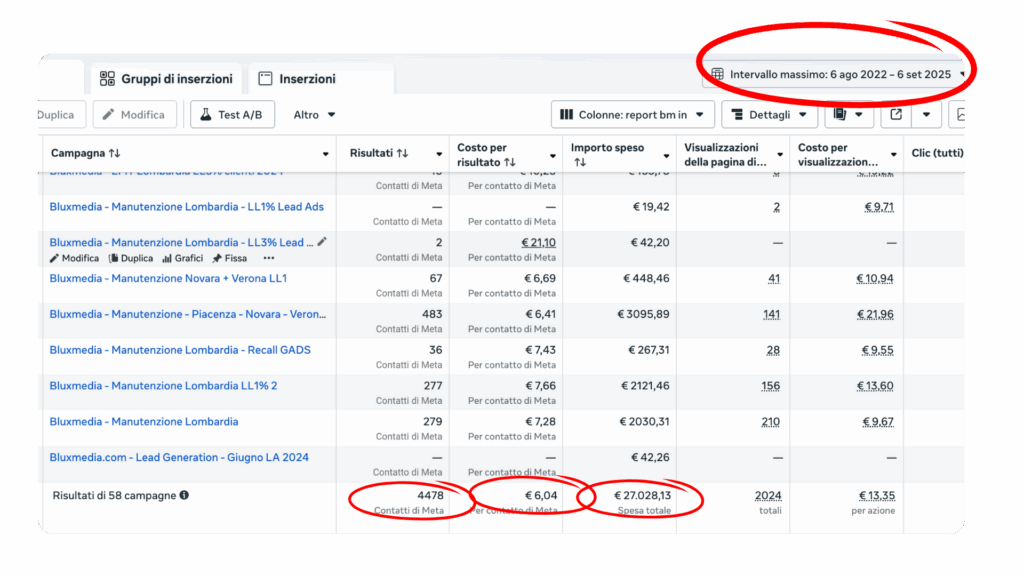Open the Altro dropdown menu
This screenshot has width=1024, height=576.
click(x=314, y=115)
